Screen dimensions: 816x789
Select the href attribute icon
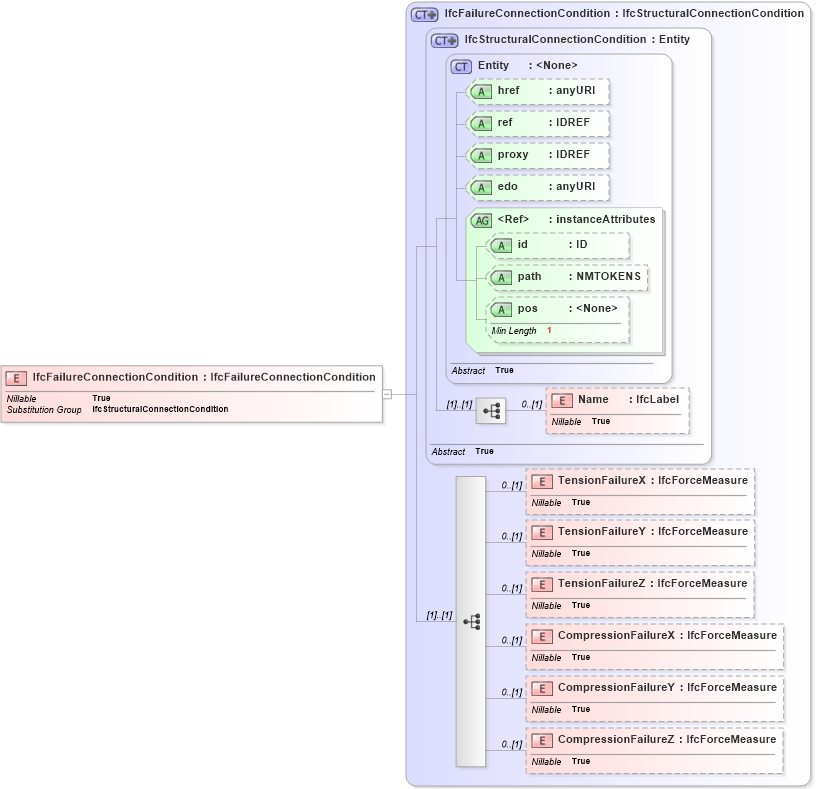pyautogui.click(x=481, y=91)
